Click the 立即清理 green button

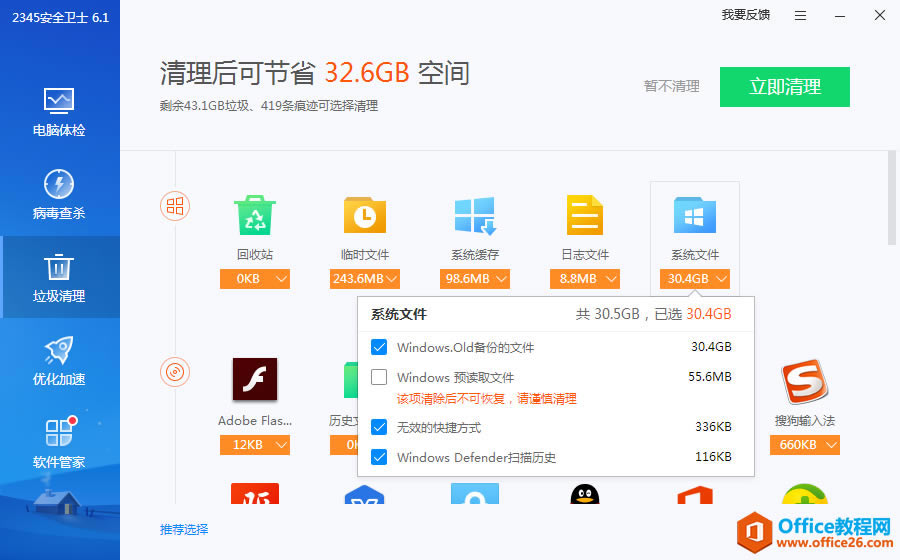[785, 87]
